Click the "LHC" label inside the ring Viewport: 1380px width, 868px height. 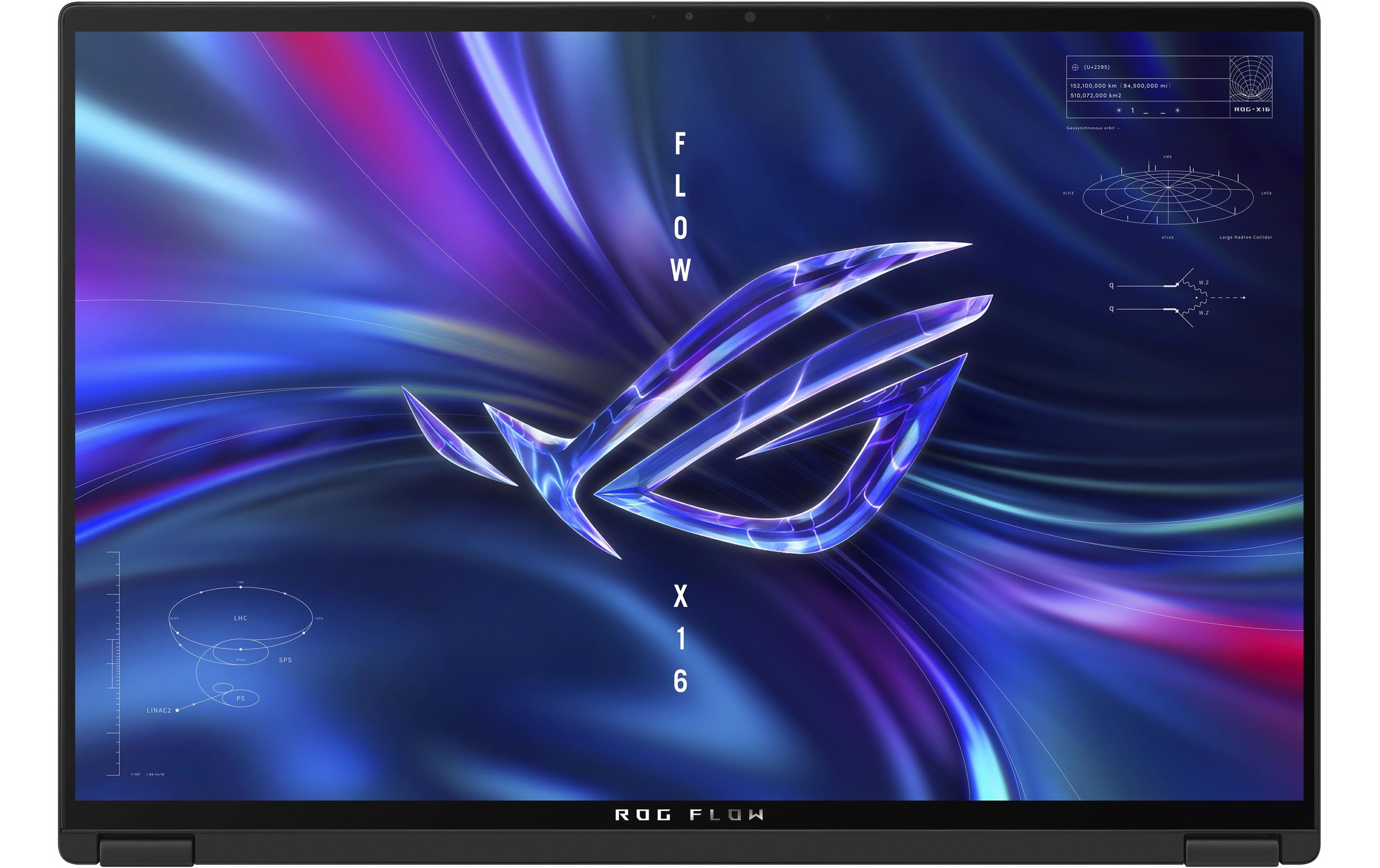pyautogui.click(x=240, y=618)
